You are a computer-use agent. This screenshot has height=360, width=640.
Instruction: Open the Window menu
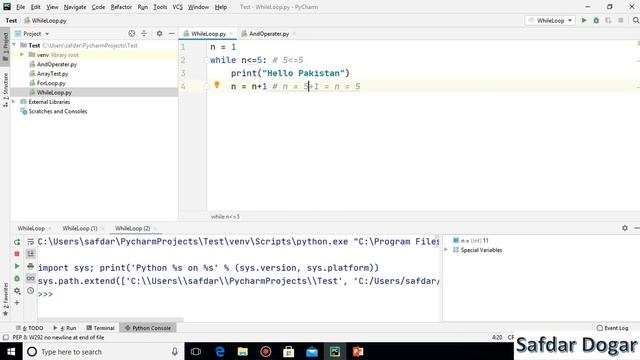pos(198,7)
